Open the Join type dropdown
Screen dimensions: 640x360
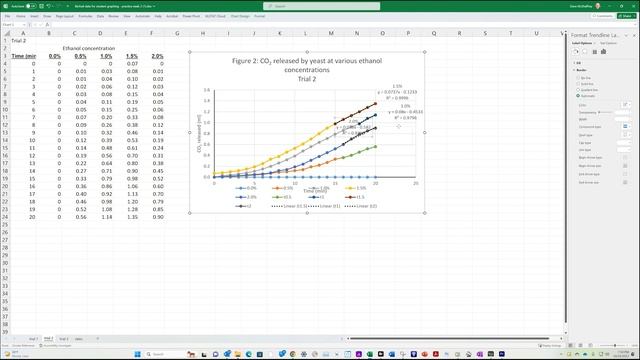click(623, 150)
